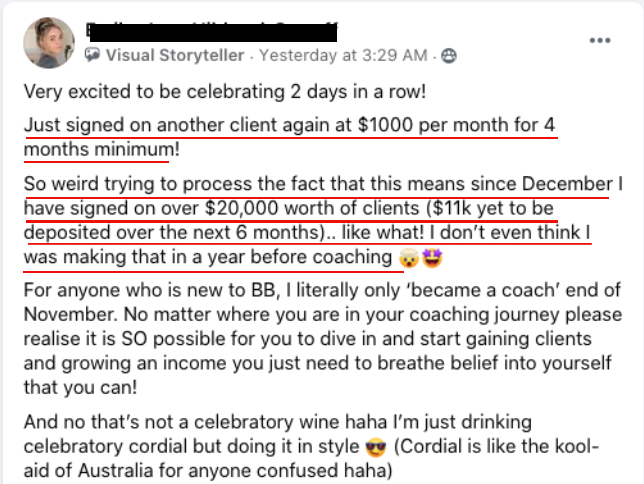Click the "($11k yet to be" text
Screen dimensions: 644x484
[x=490, y=208]
